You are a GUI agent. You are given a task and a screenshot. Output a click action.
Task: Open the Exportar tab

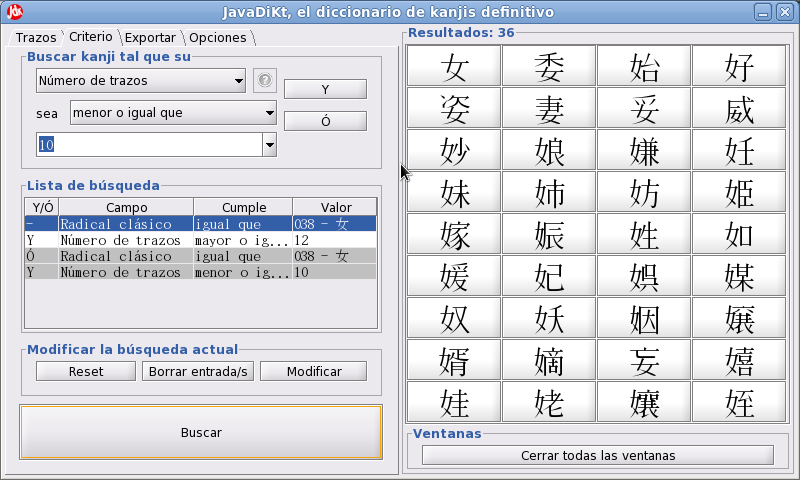[150, 37]
